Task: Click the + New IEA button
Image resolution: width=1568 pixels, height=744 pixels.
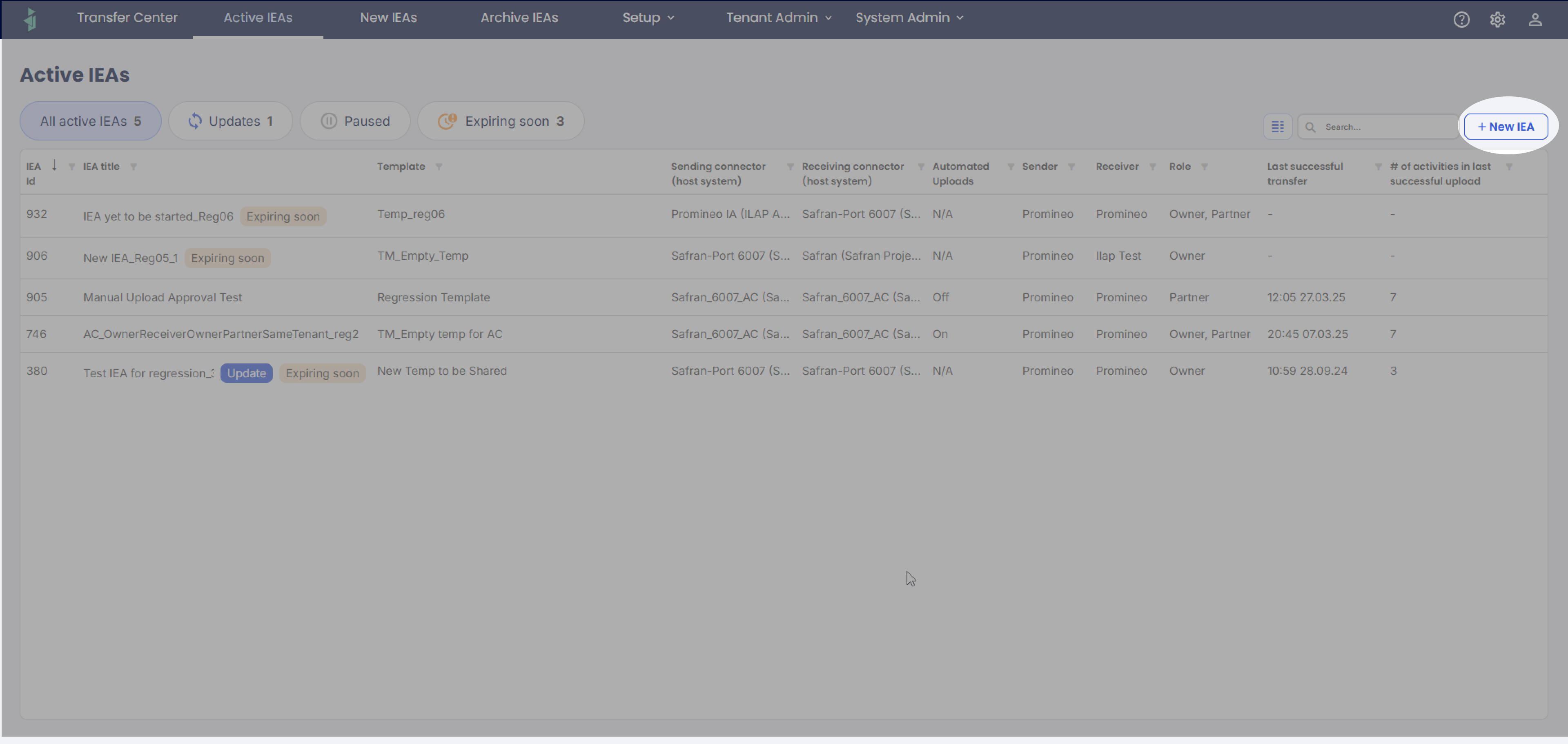Action: (1505, 127)
